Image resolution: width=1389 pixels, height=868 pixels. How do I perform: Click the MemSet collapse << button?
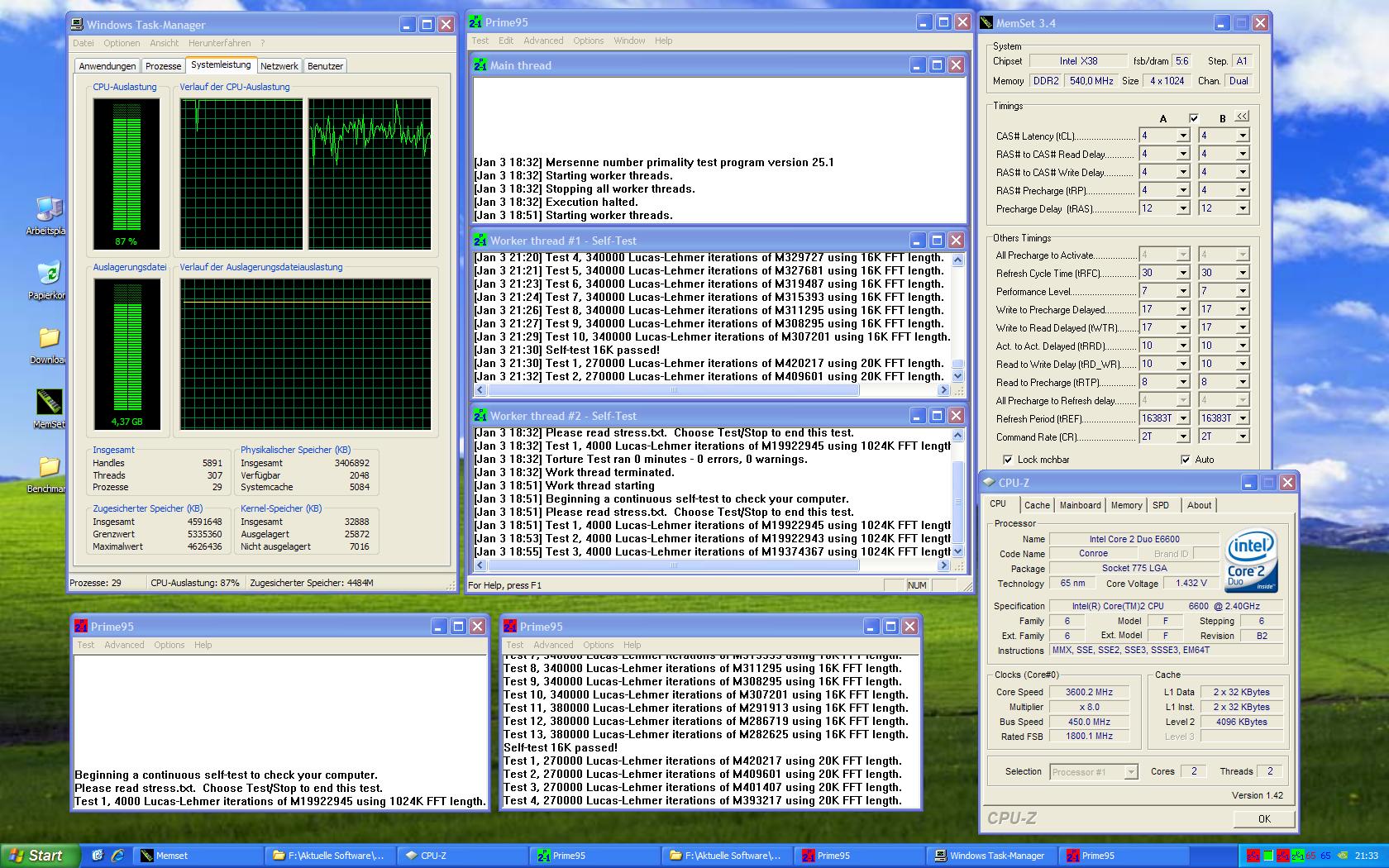[x=1242, y=117]
